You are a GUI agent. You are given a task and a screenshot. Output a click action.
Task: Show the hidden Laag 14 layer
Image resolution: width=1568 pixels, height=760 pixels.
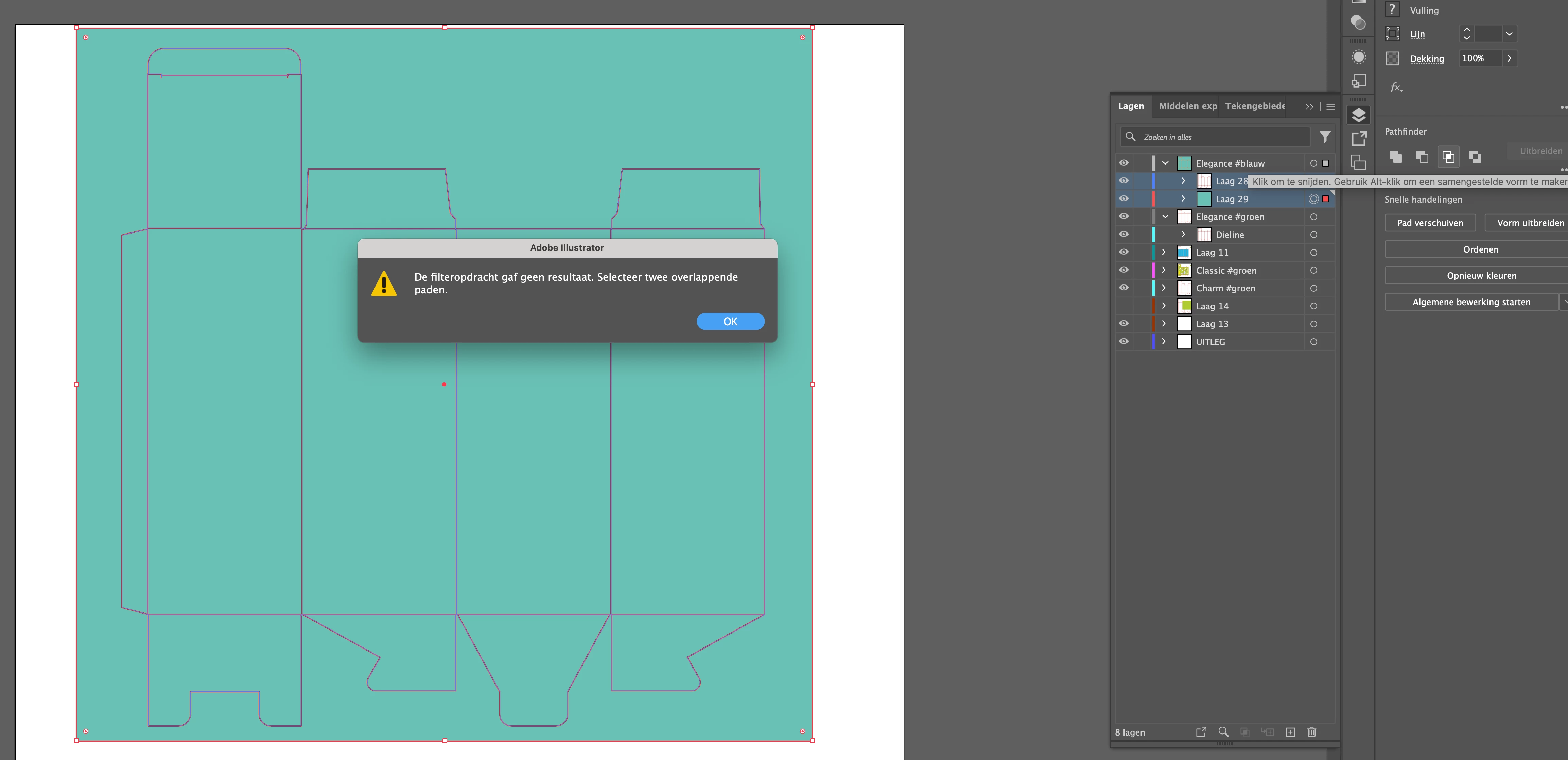(x=1123, y=306)
